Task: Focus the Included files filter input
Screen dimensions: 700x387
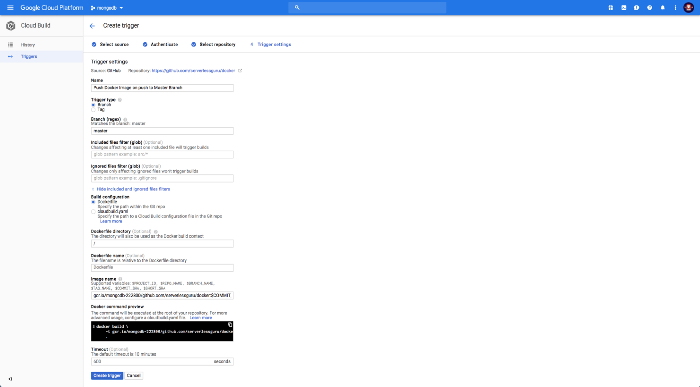Action: coord(162,154)
